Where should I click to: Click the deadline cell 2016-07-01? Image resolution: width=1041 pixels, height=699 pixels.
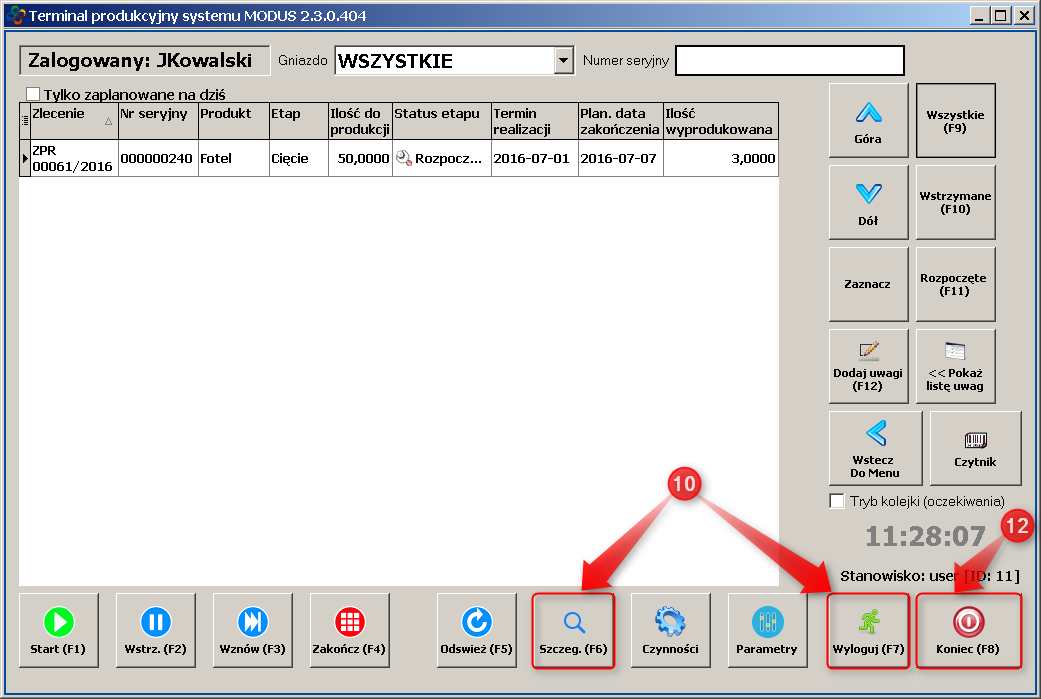coord(534,158)
